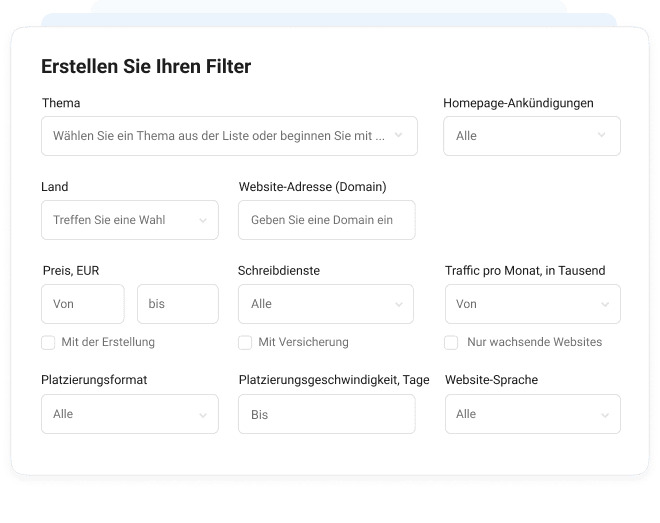Open the Schreibdienste dropdown
The width and height of the screenshot is (660, 523).
[326, 304]
